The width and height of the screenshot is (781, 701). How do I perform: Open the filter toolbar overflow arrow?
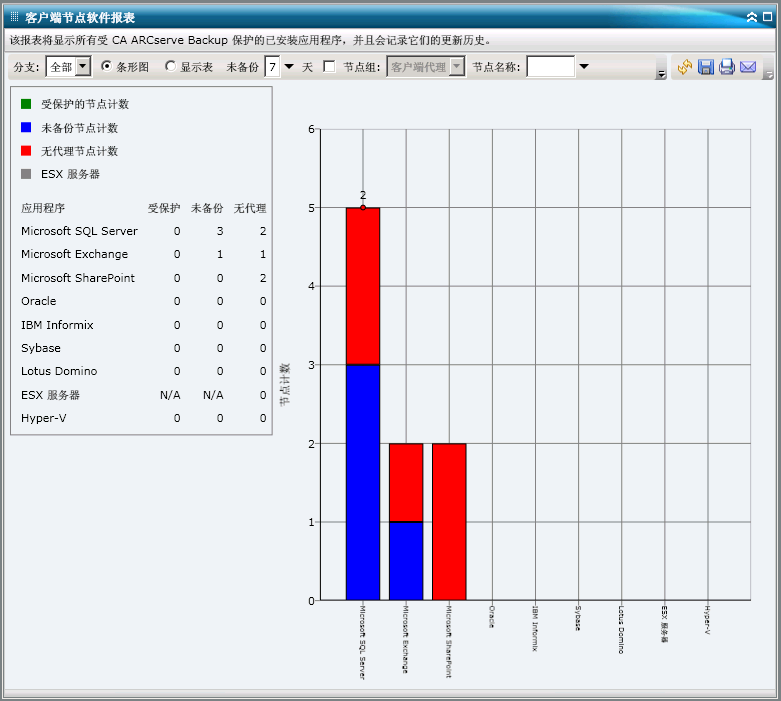[x=661, y=74]
